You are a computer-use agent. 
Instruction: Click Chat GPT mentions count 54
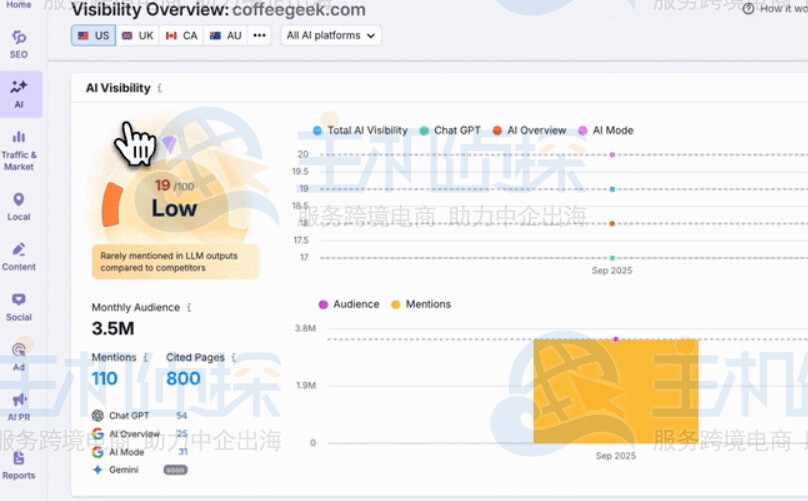coord(181,415)
